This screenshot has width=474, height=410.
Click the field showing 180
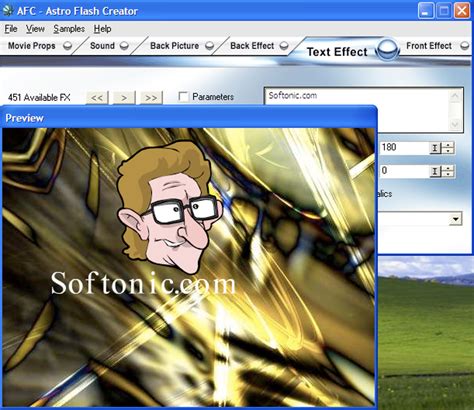pos(404,147)
